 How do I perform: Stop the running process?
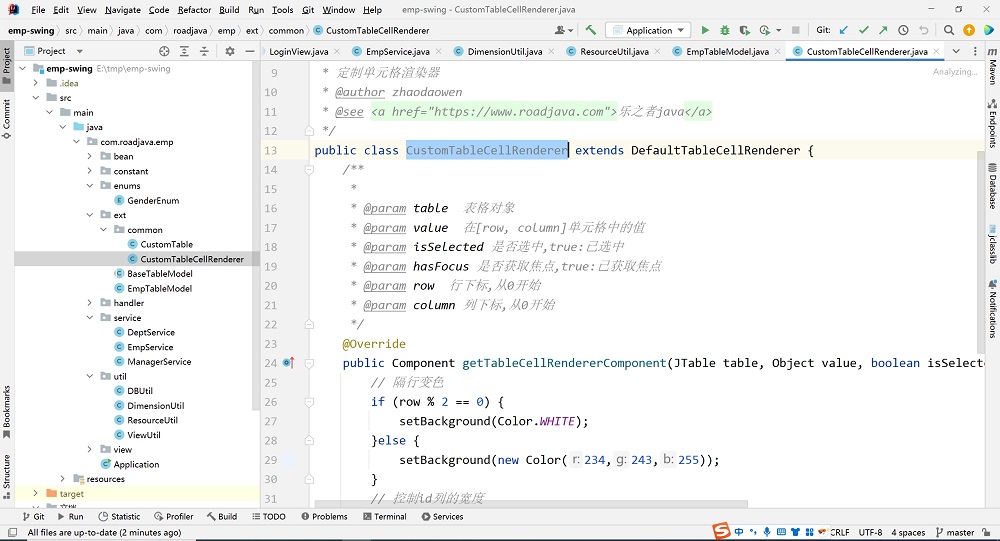pyautogui.click(x=795, y=30)
